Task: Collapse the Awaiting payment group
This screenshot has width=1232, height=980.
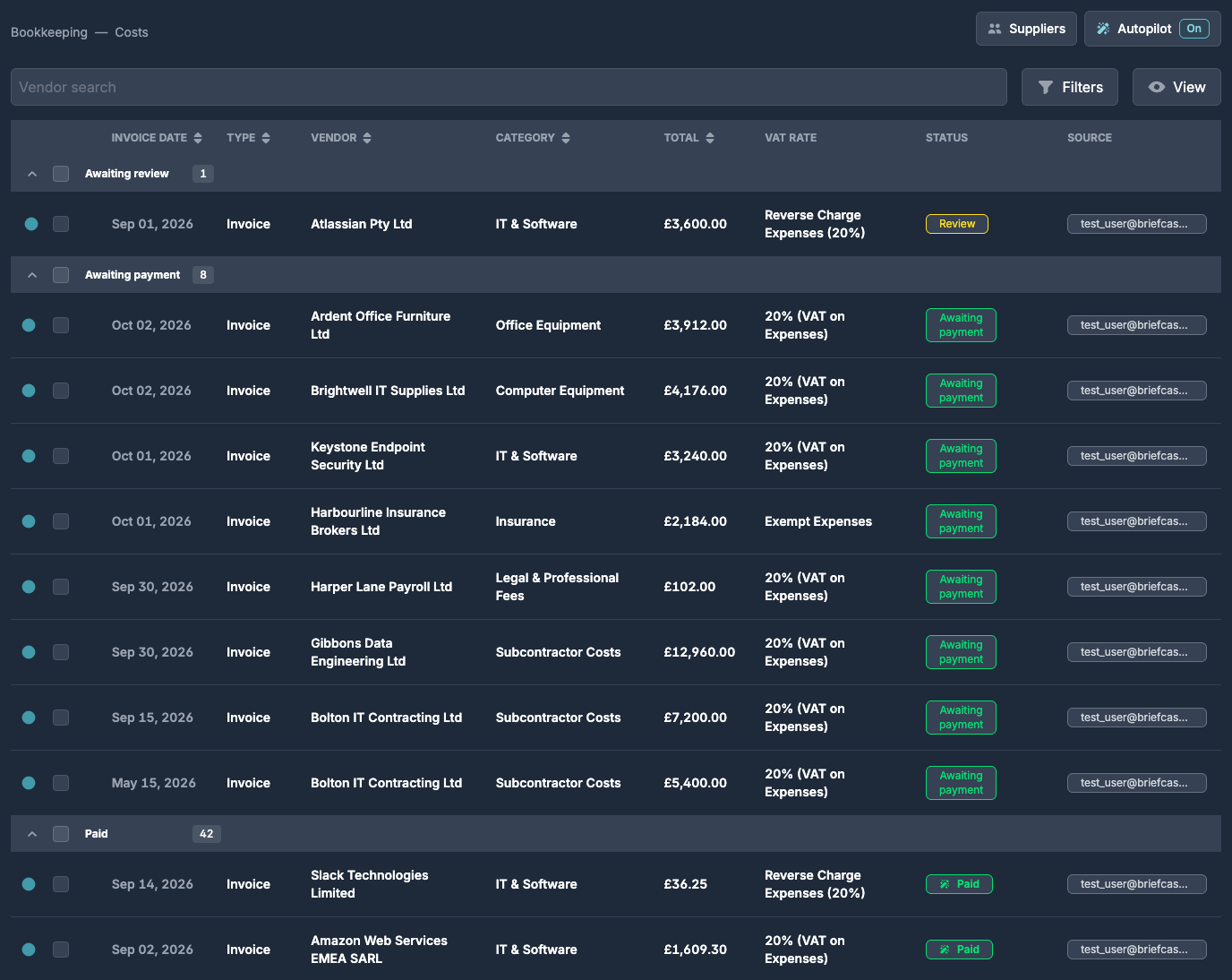Action: coord(32,275)
